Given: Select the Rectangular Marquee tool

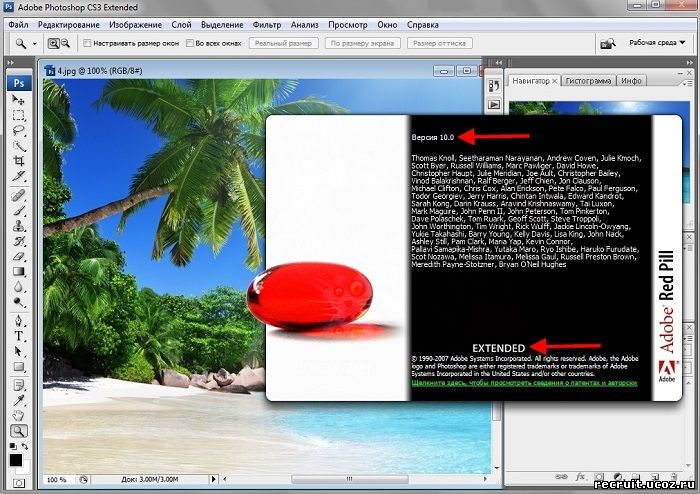Looking at the screenshot, I should tap(18, 116).
